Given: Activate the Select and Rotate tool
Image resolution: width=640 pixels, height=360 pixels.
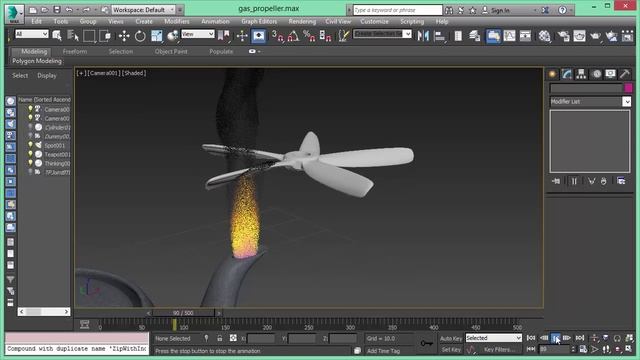Looking at the screenshot, I should click(140, 36).
